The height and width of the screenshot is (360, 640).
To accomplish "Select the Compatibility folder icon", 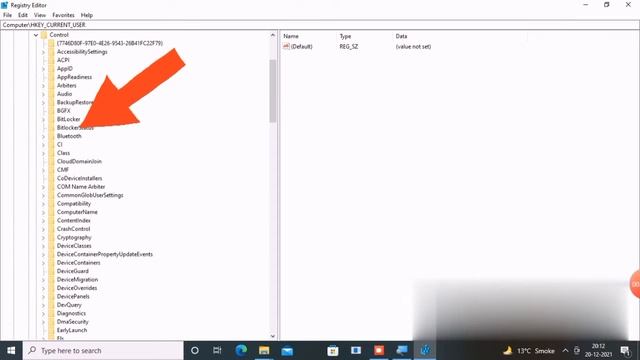I will tap(51, 204).
